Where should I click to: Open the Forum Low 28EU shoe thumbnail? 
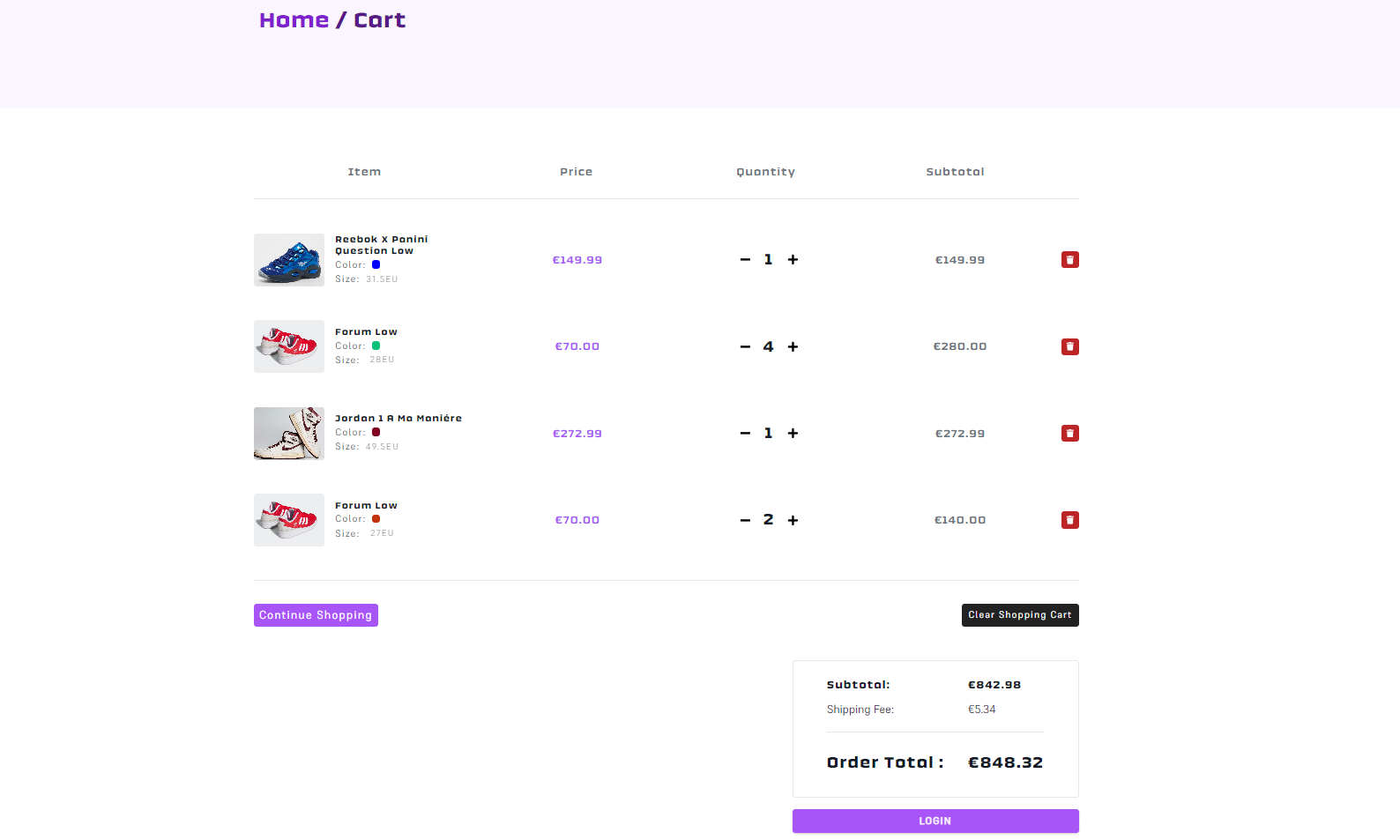tap(289, 346)
